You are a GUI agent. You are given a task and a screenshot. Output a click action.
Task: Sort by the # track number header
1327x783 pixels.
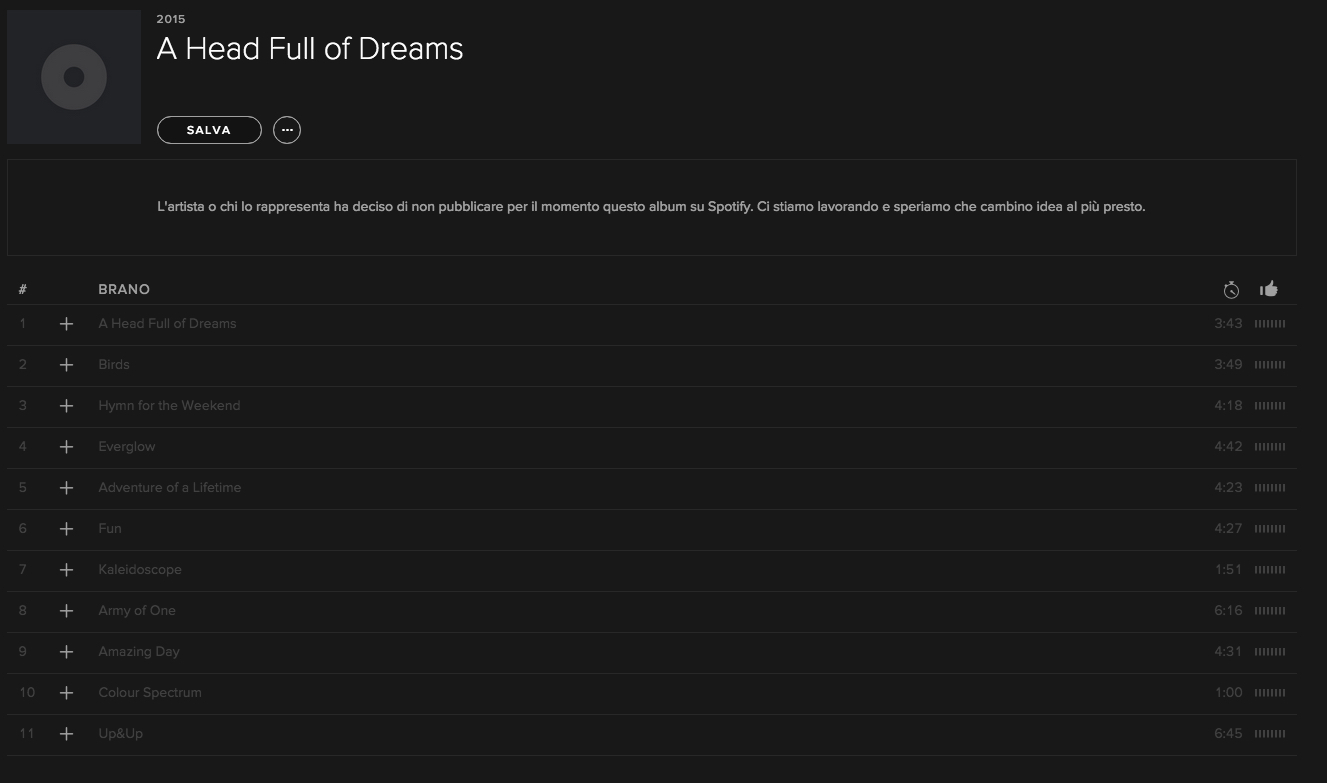point(22,290)
